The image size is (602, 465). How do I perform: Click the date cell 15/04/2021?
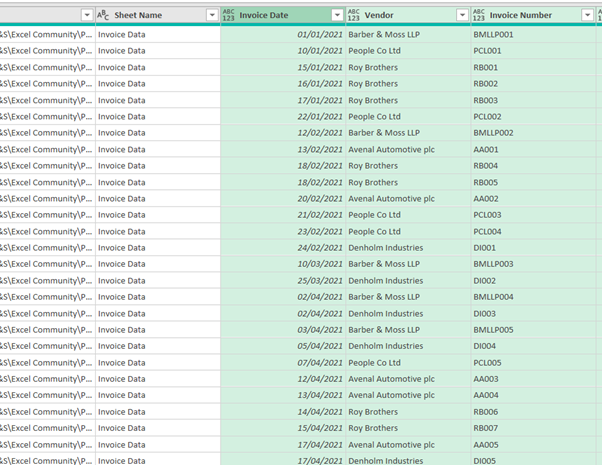click(x=283, y=428)
